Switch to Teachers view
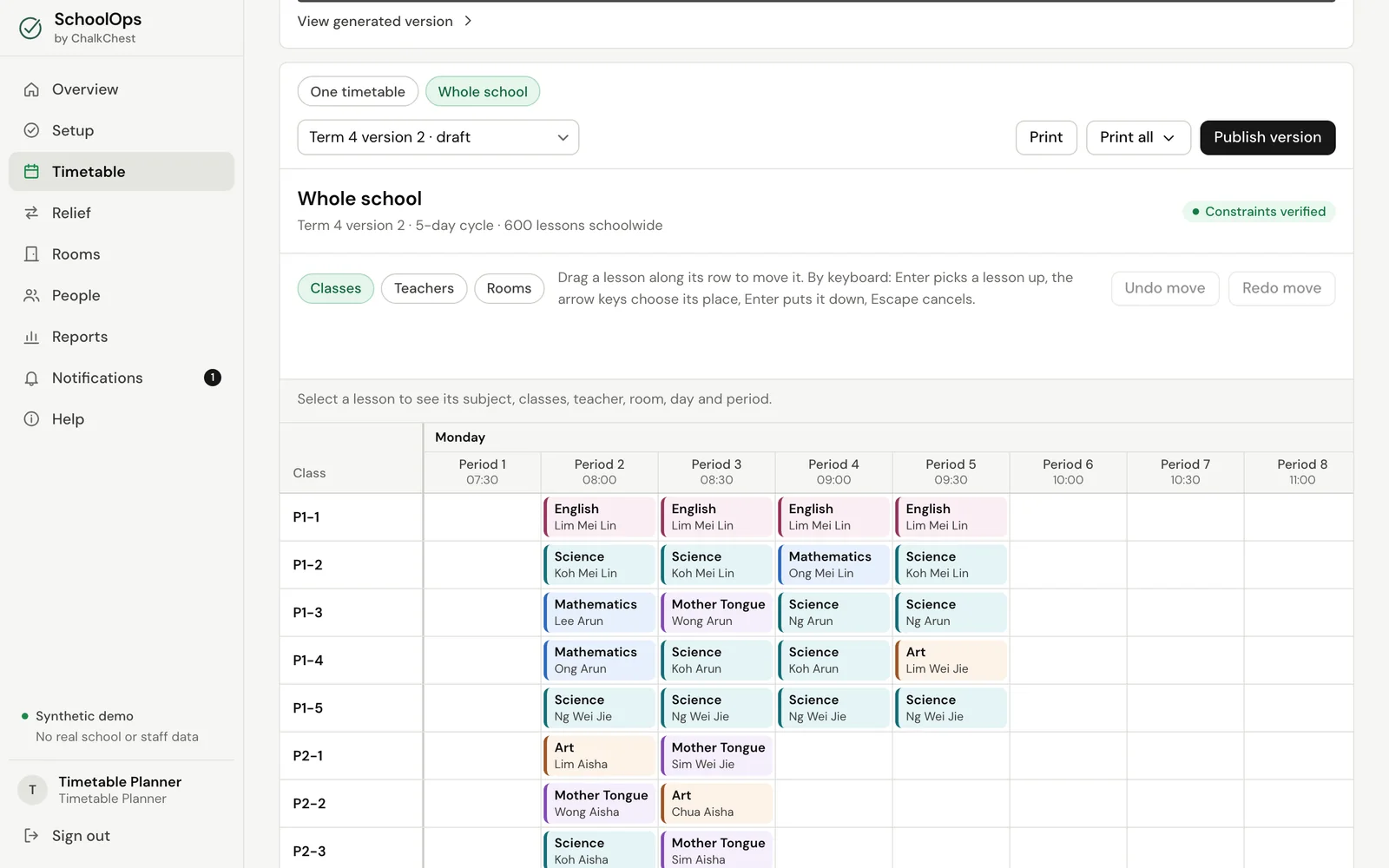This screenshot has width=1389, height=868. pyautogui.click(x=424, y=288)
